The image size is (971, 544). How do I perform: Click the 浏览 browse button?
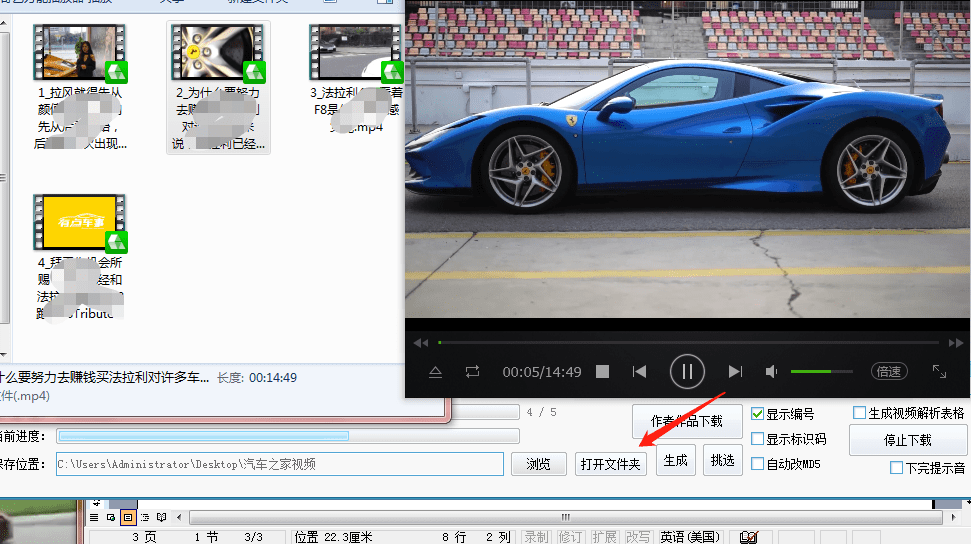pos(538,464)
